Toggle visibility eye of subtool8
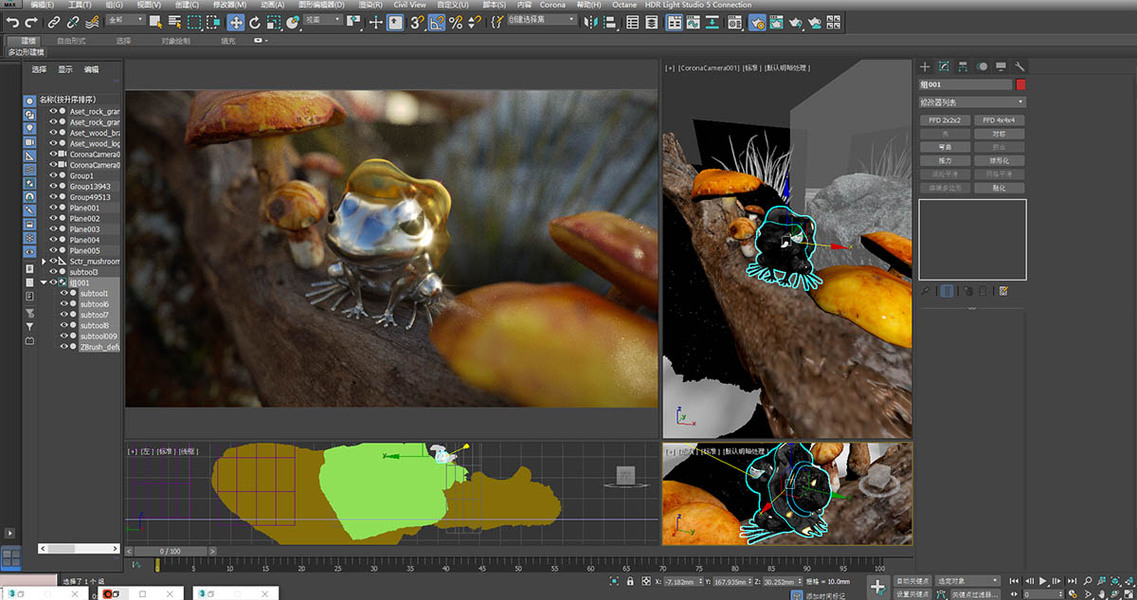Viewport: 1137px width, 600px height. [64, 325]
